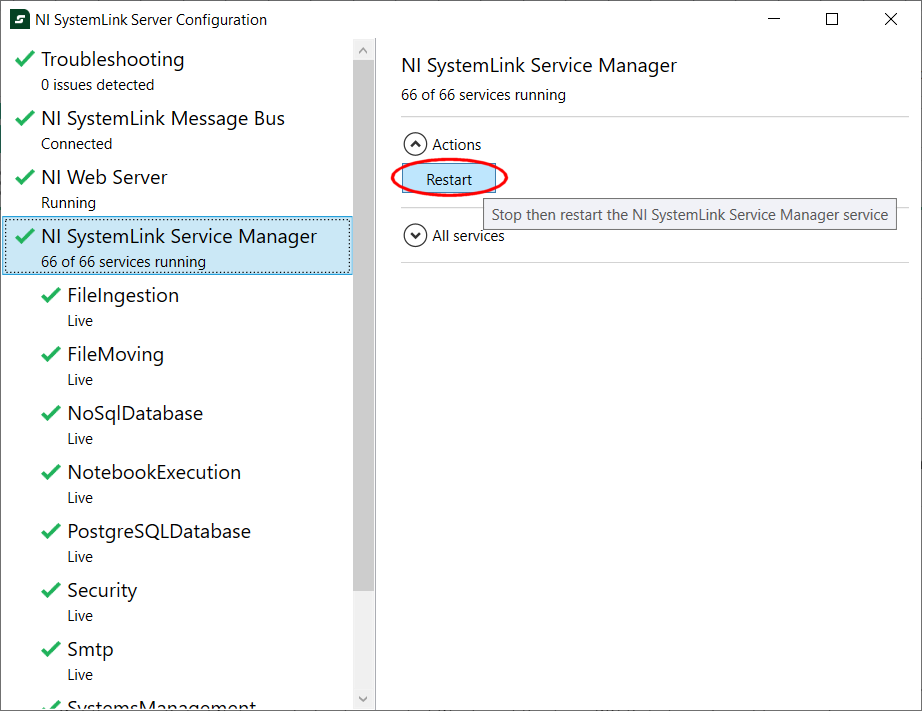Minimize the Server Configuration window

tap(774, 19)
